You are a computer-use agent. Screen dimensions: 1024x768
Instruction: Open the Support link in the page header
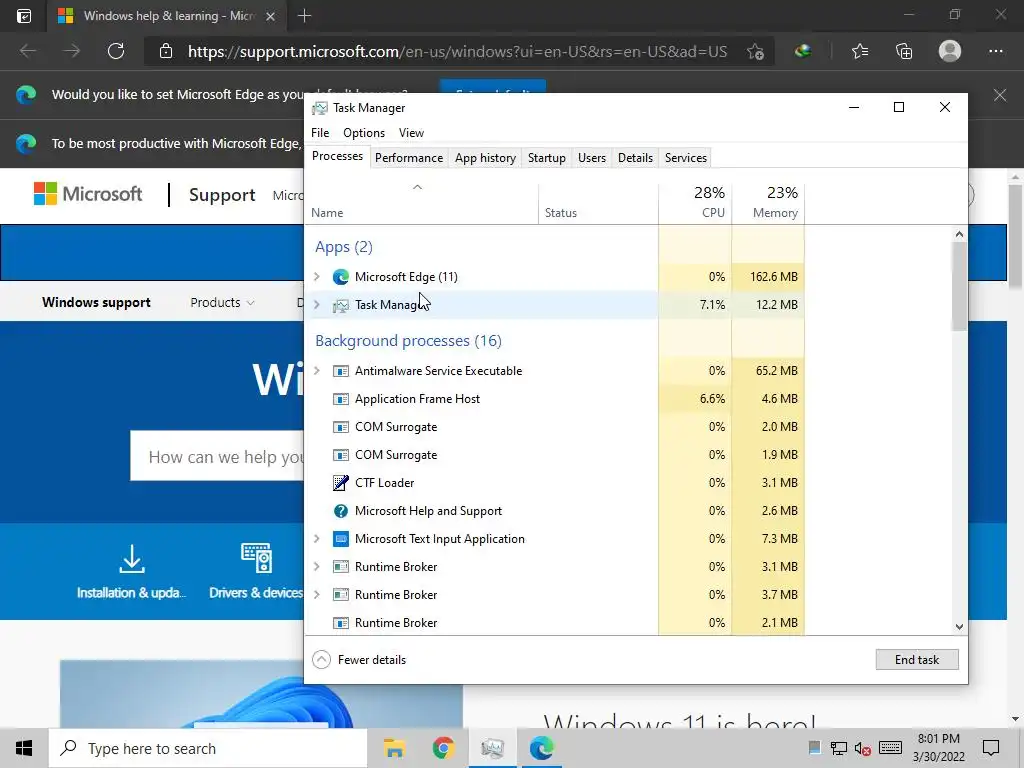[222, 195]
